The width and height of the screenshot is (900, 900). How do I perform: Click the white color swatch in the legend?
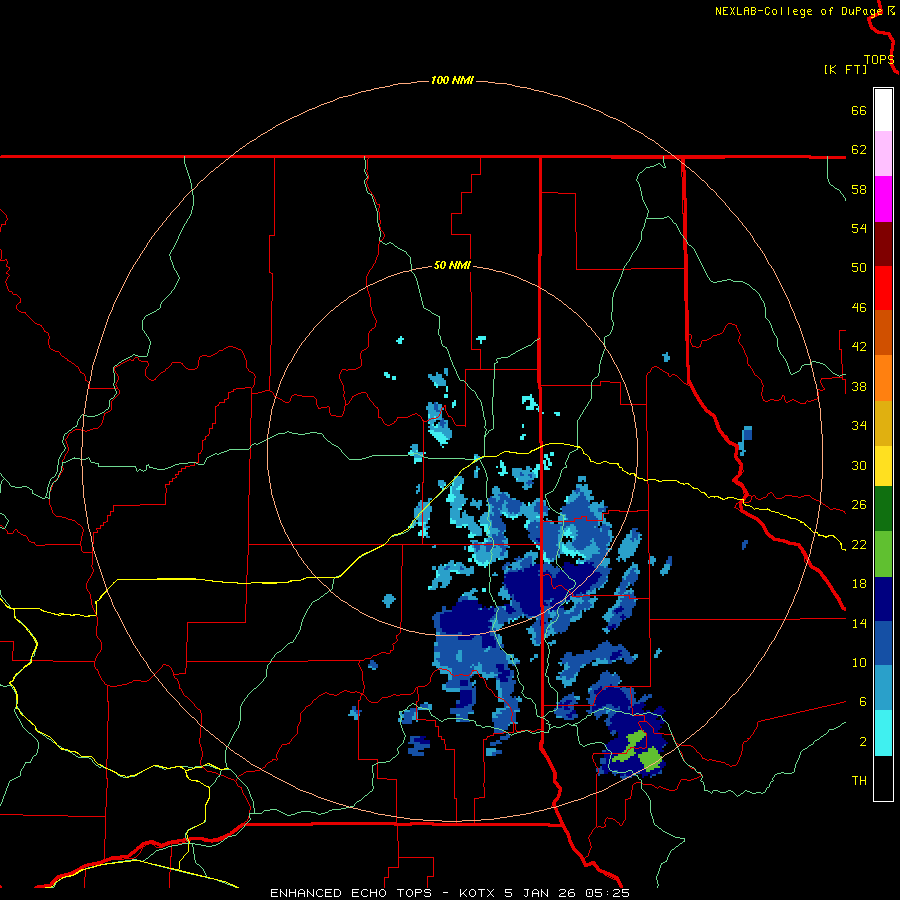pyautogui.click(x=883, y=110)
